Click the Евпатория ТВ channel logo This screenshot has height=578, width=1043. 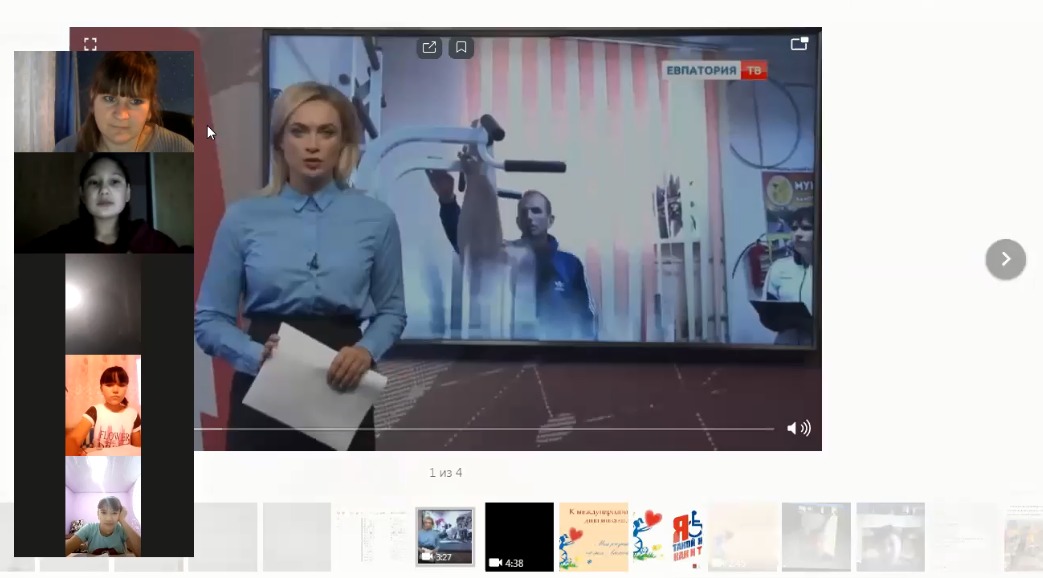(x=715, y=70)
